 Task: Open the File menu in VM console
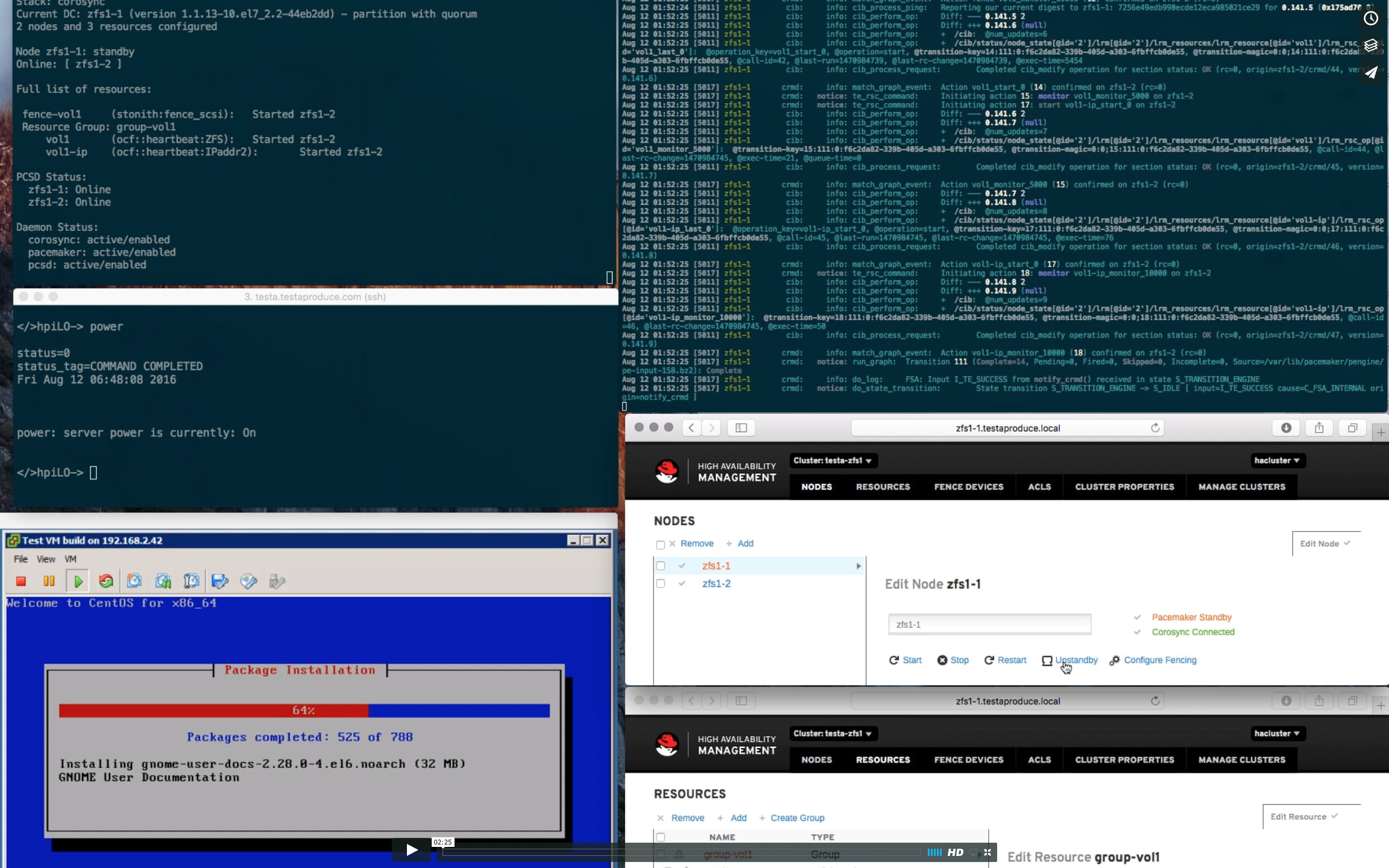pos(20,559)
